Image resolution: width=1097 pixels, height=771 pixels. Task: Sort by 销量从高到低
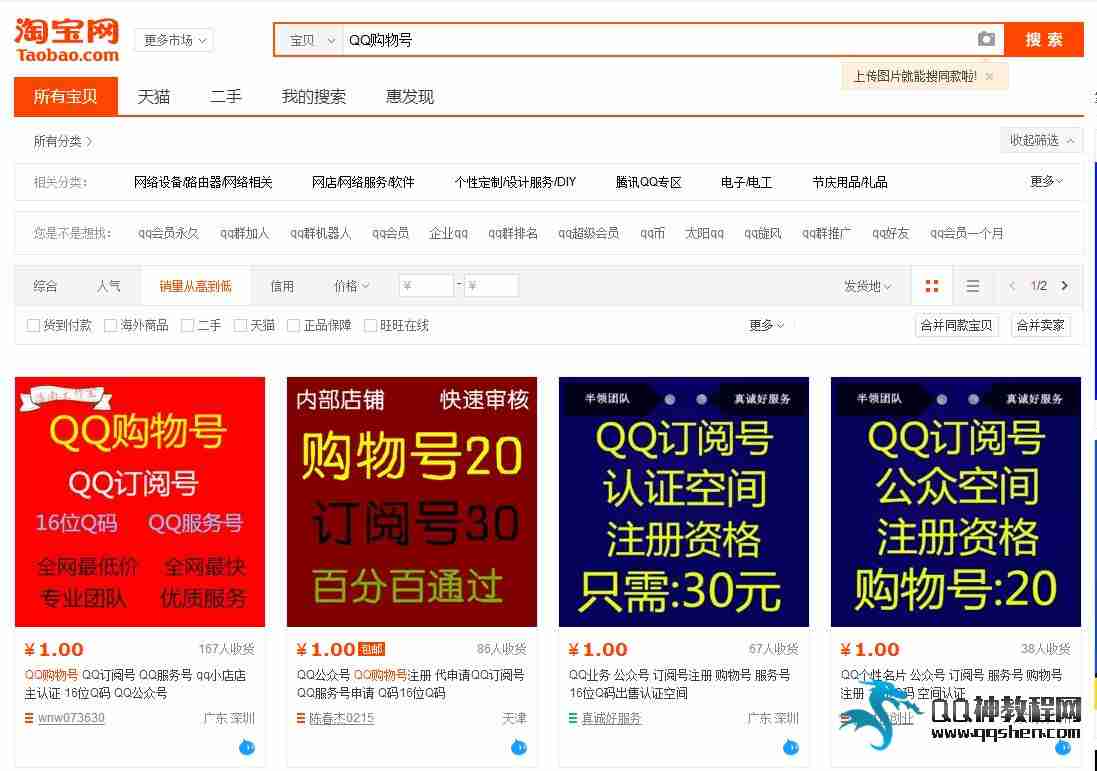[x=195, y=285]
